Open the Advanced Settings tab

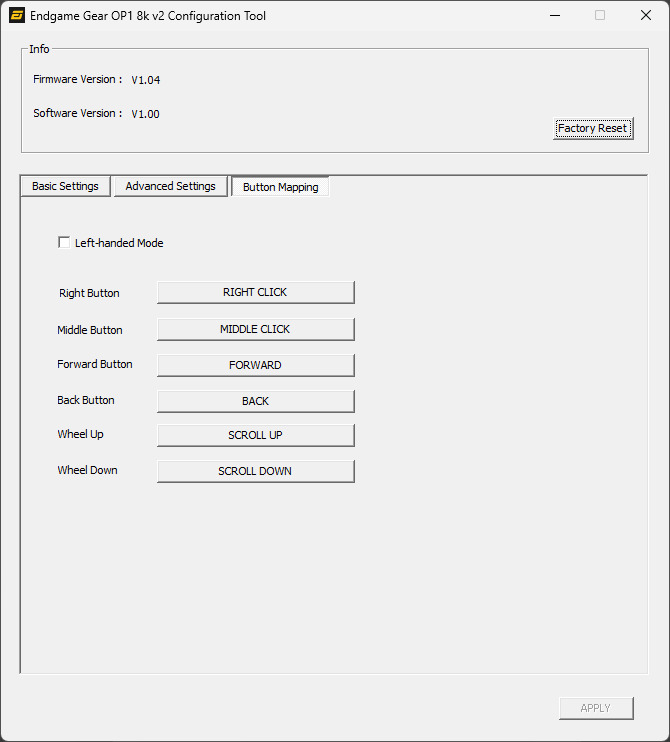pos(170,187)
